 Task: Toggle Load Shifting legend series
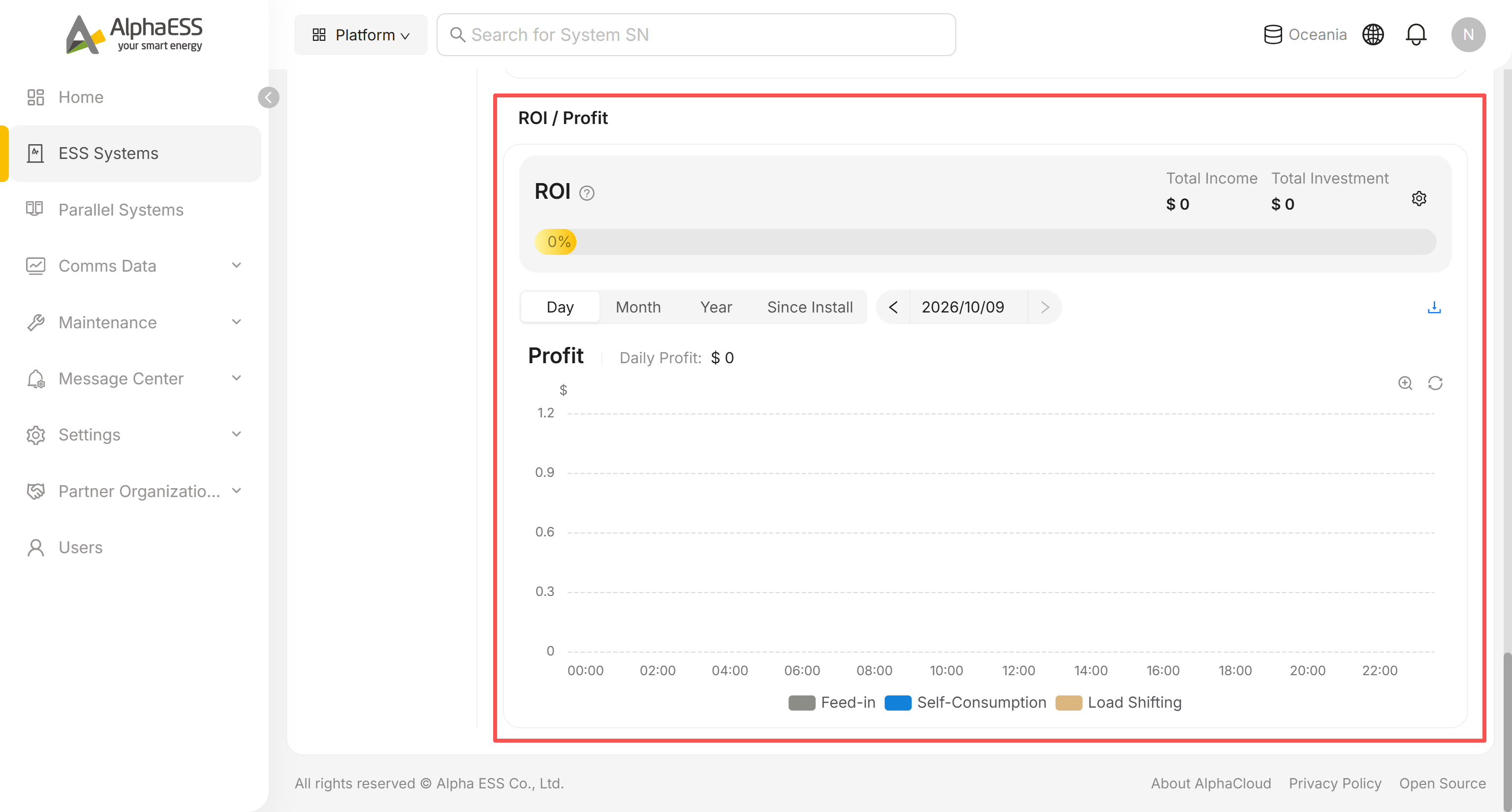[x=1118, y=702]
